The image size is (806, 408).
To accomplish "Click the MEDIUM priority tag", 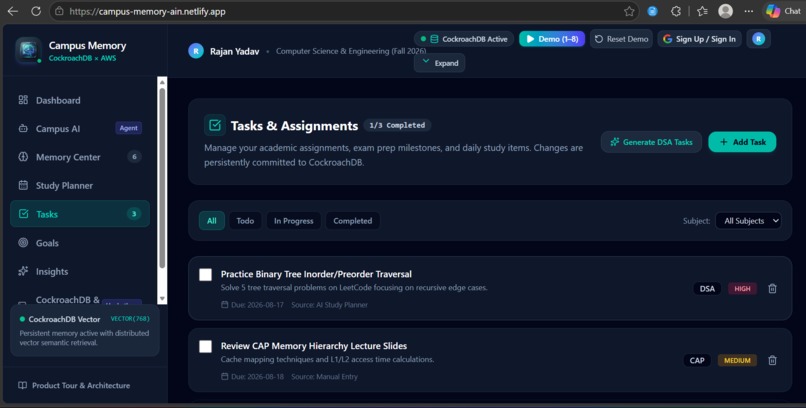I will click(737, 361).
